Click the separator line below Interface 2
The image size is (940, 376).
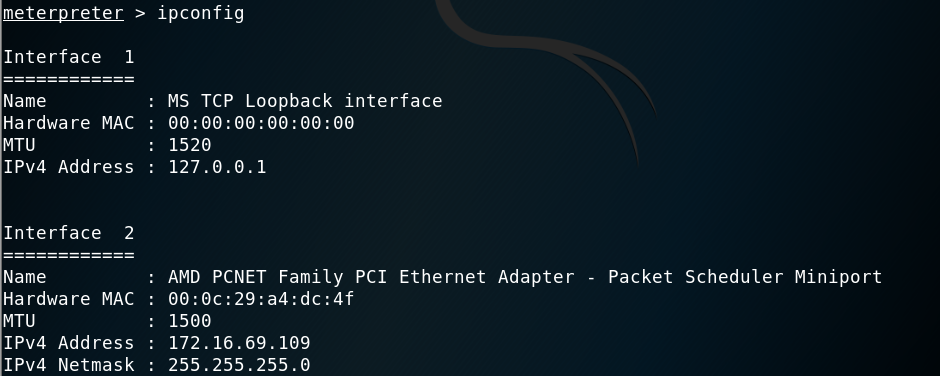click(68, 255)
